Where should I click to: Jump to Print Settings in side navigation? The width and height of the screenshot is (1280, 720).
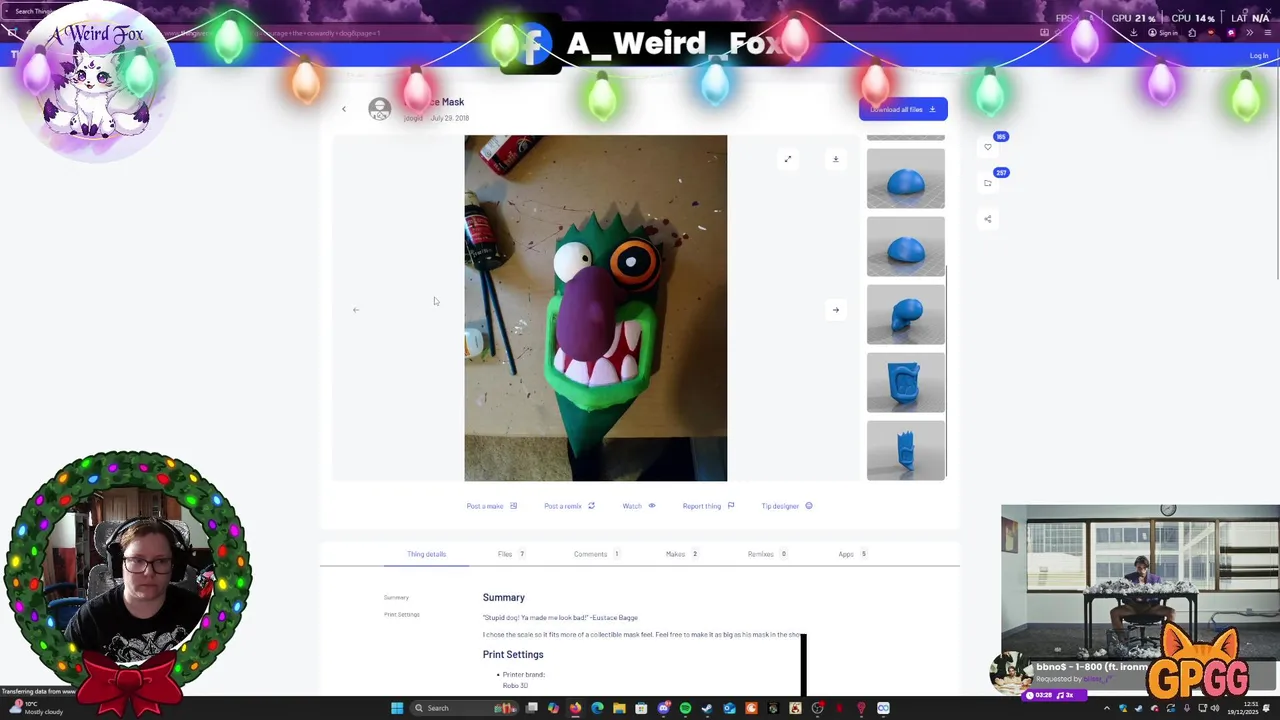click(x=402, y=615)
